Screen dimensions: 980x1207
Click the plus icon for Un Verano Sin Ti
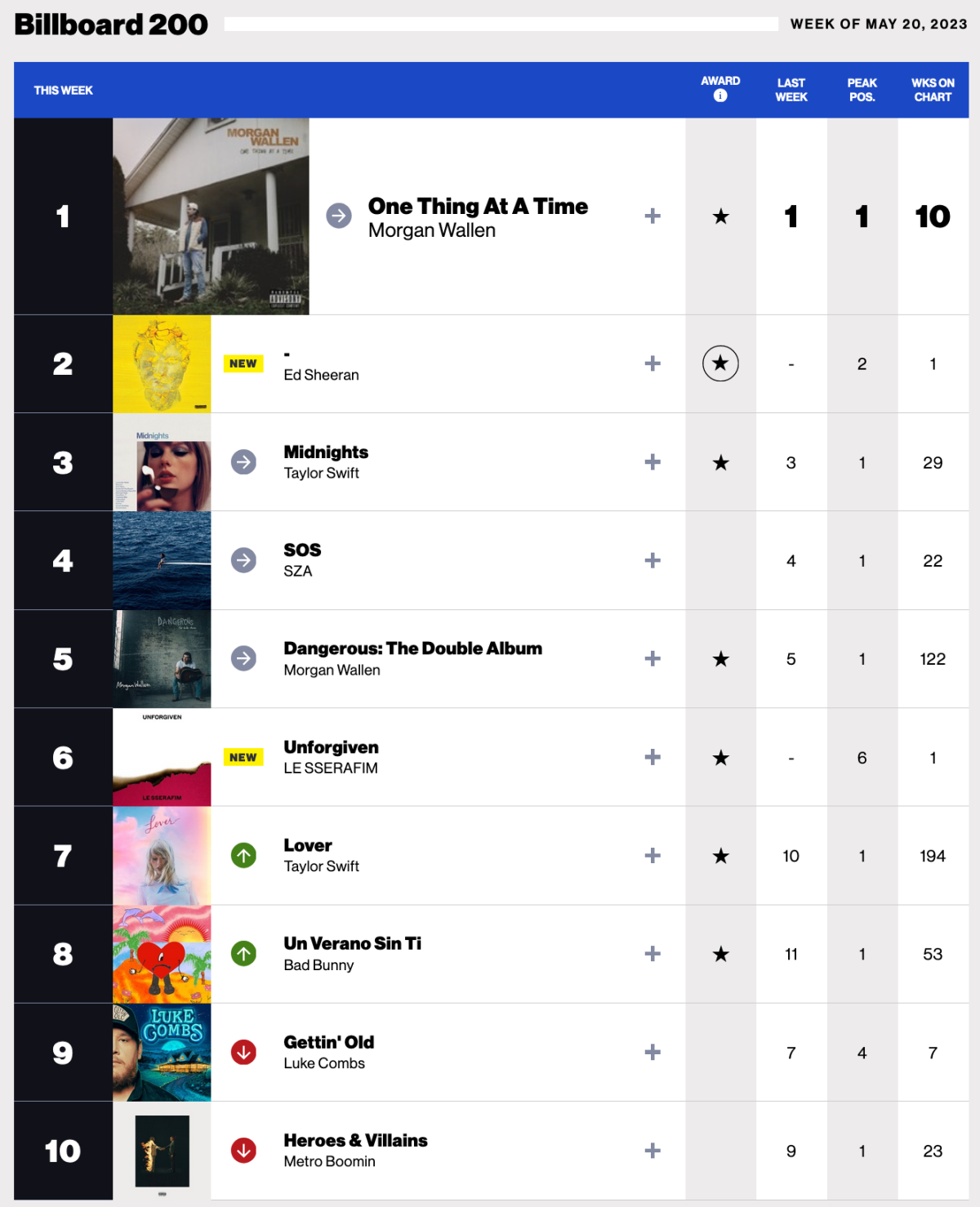click(653, 954)
